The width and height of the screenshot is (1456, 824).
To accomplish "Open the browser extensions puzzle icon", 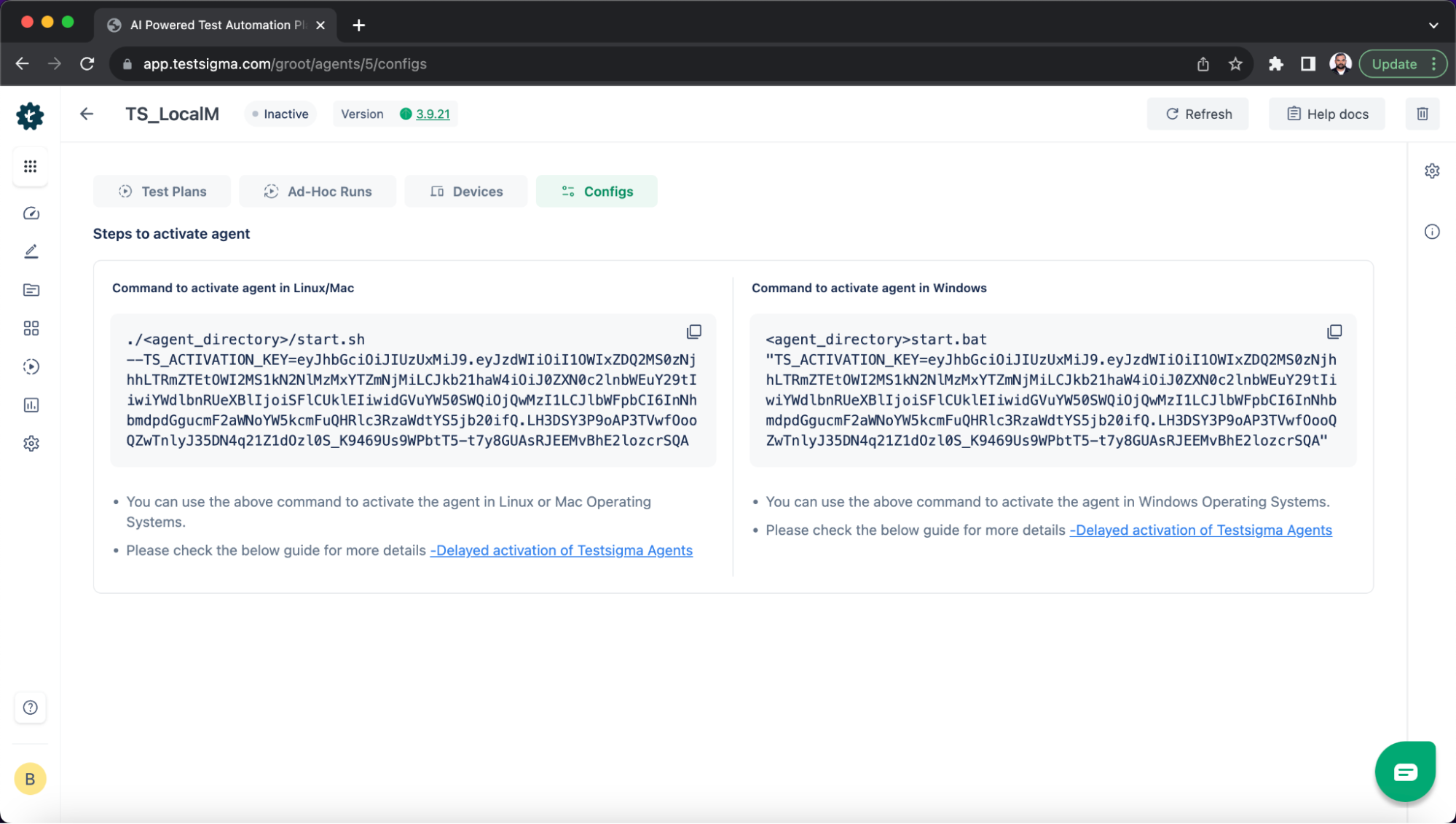I will (x=1275, y=64).
